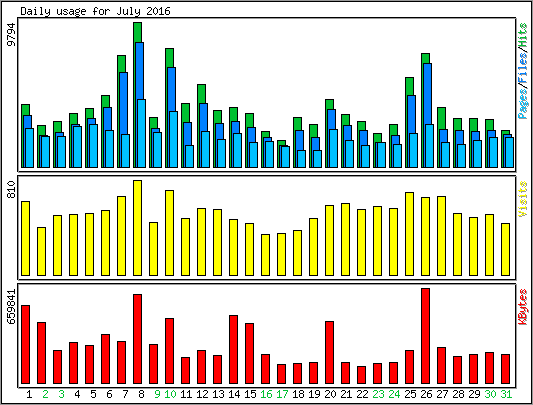Select the 9794 axis maximum label
533x405 pixels.
coord(12,34)
